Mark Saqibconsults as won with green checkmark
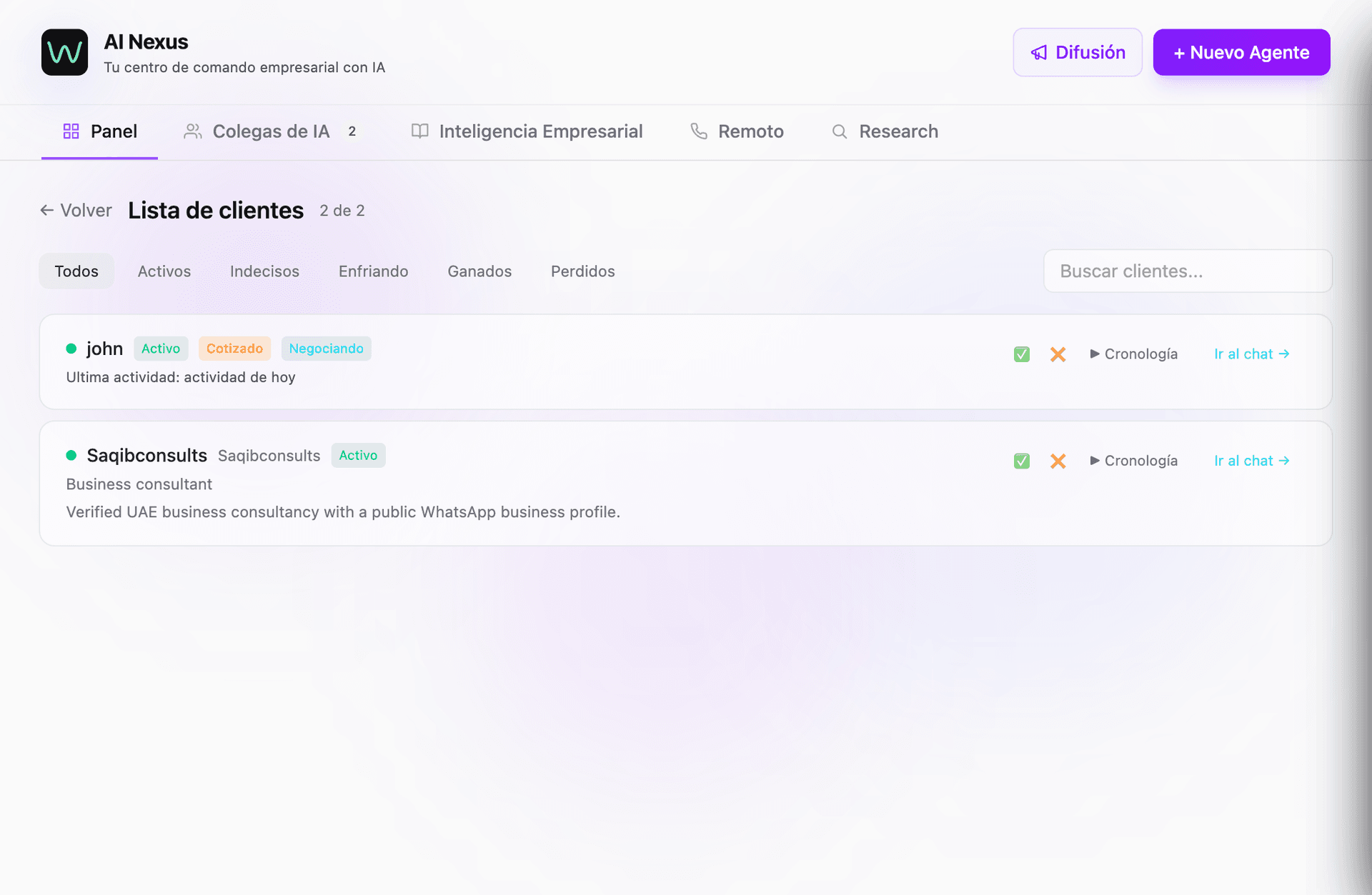 [1022, 461]
